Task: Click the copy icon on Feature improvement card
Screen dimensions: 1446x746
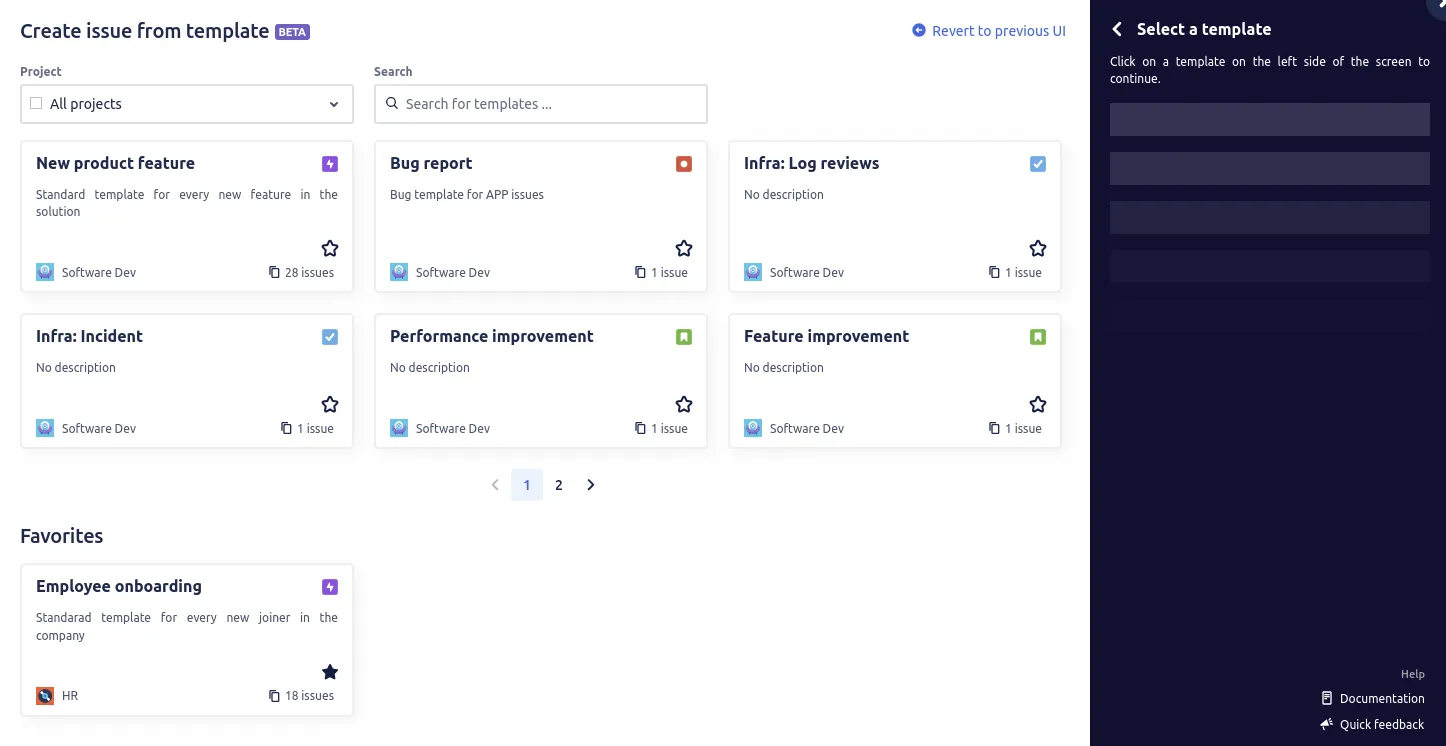Action: [994, 428]
